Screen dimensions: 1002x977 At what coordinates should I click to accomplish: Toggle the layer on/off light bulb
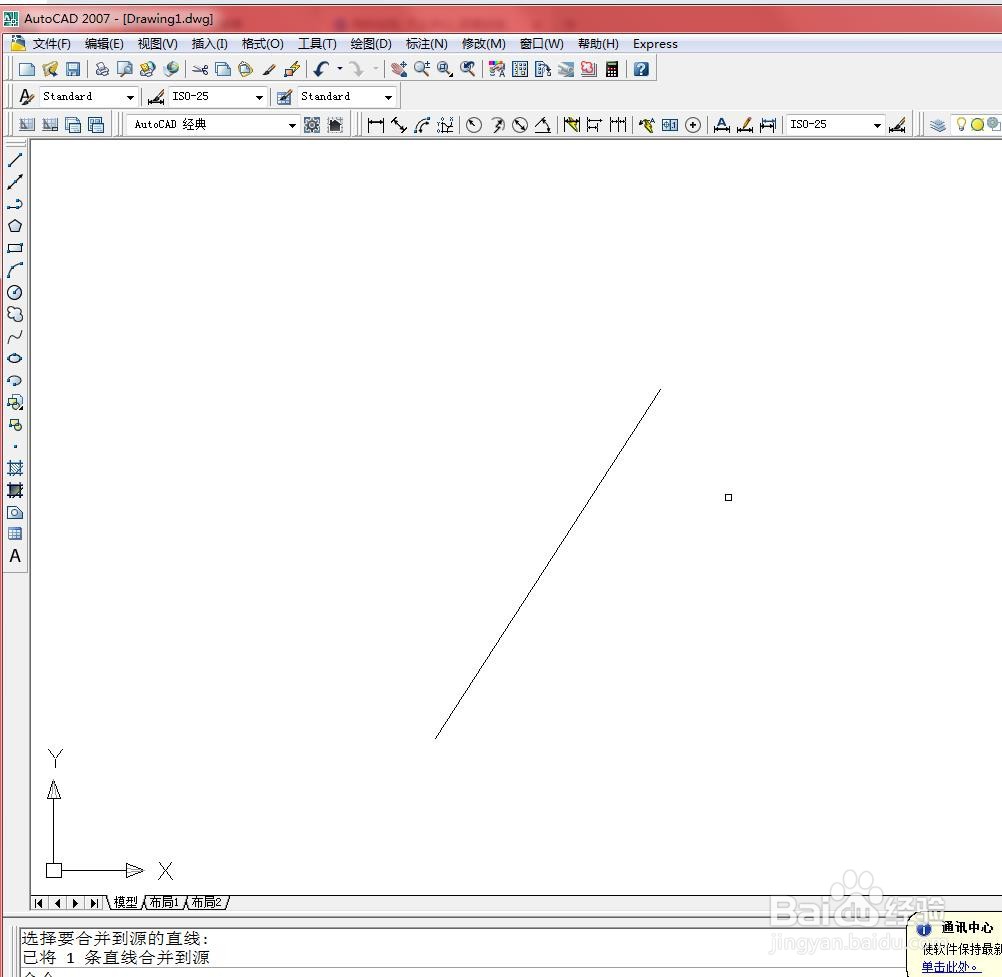[960, 125]
